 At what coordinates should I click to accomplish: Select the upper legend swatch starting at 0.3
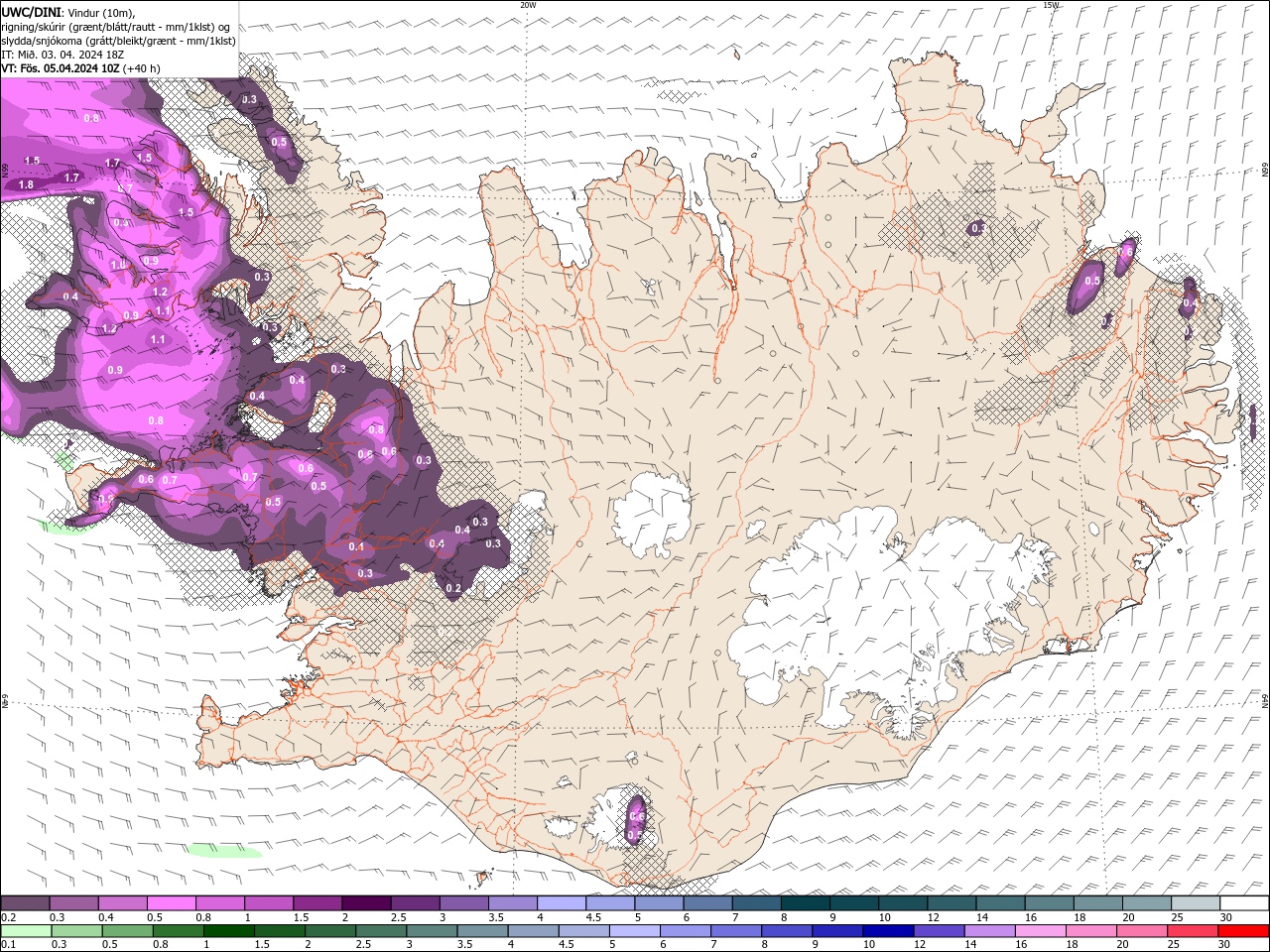tap(74, 903)
